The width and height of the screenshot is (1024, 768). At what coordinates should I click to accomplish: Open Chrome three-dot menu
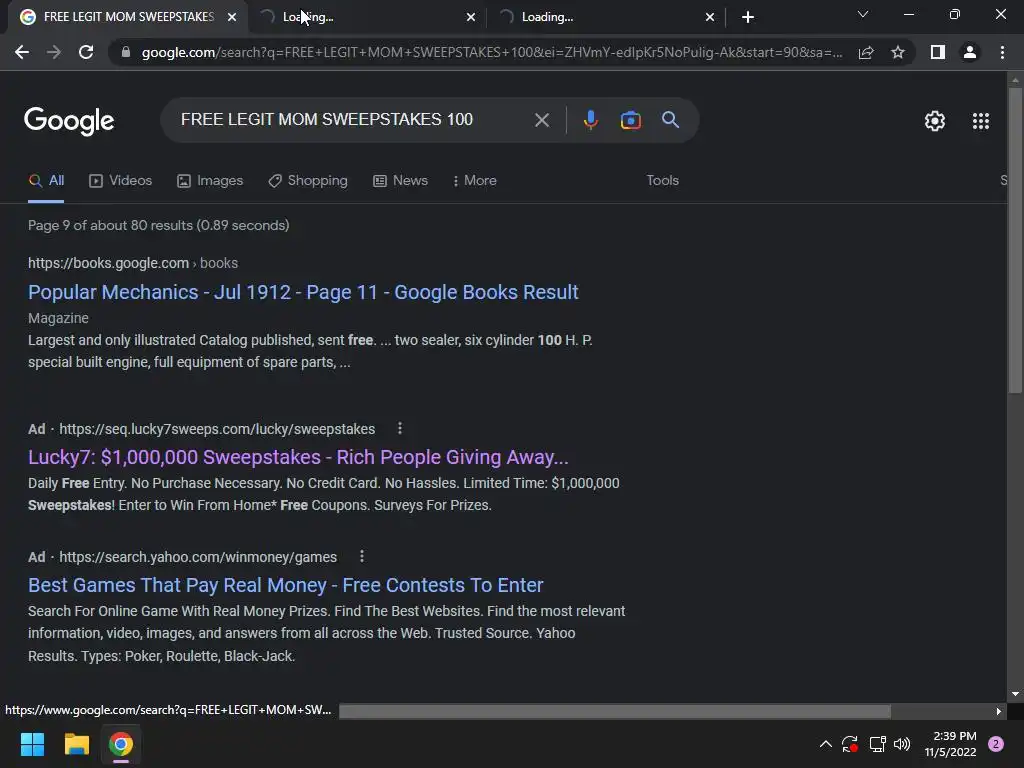coord(1002,52)
